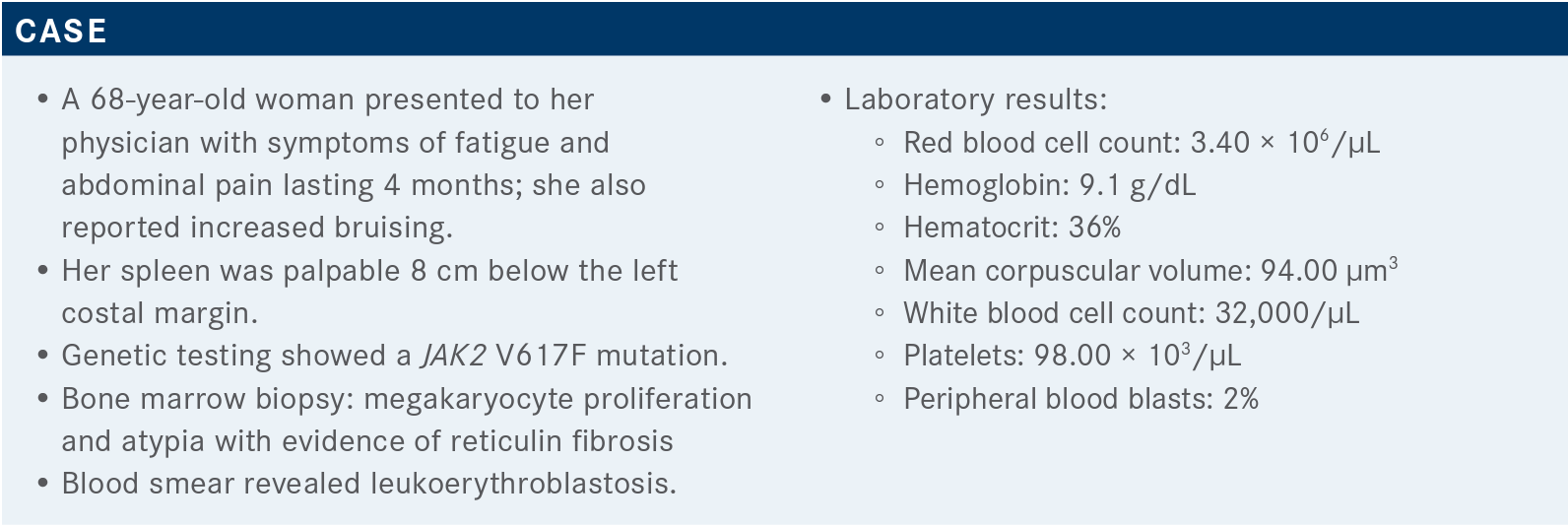The image size is (1568, 526).
Task: Click the White blood cell count entry
Action: [1131, 313]
